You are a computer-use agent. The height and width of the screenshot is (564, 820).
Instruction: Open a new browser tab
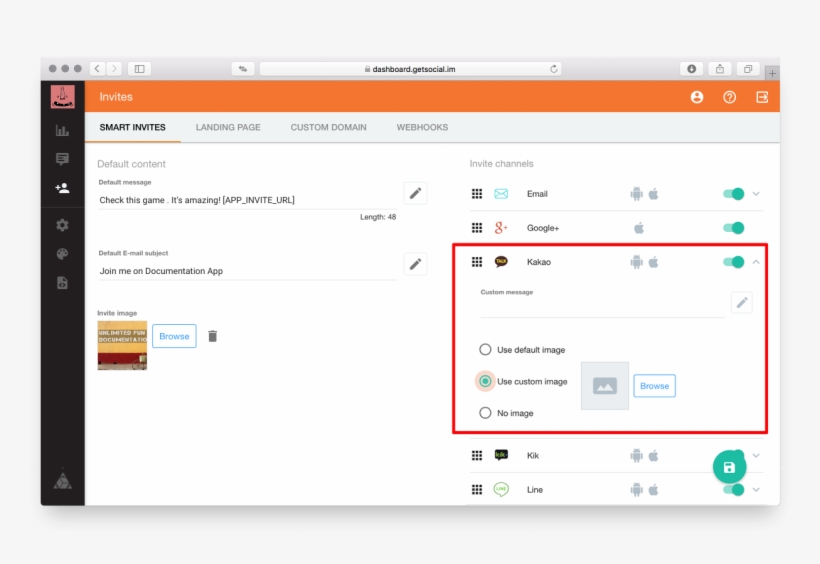click(772, 73)
